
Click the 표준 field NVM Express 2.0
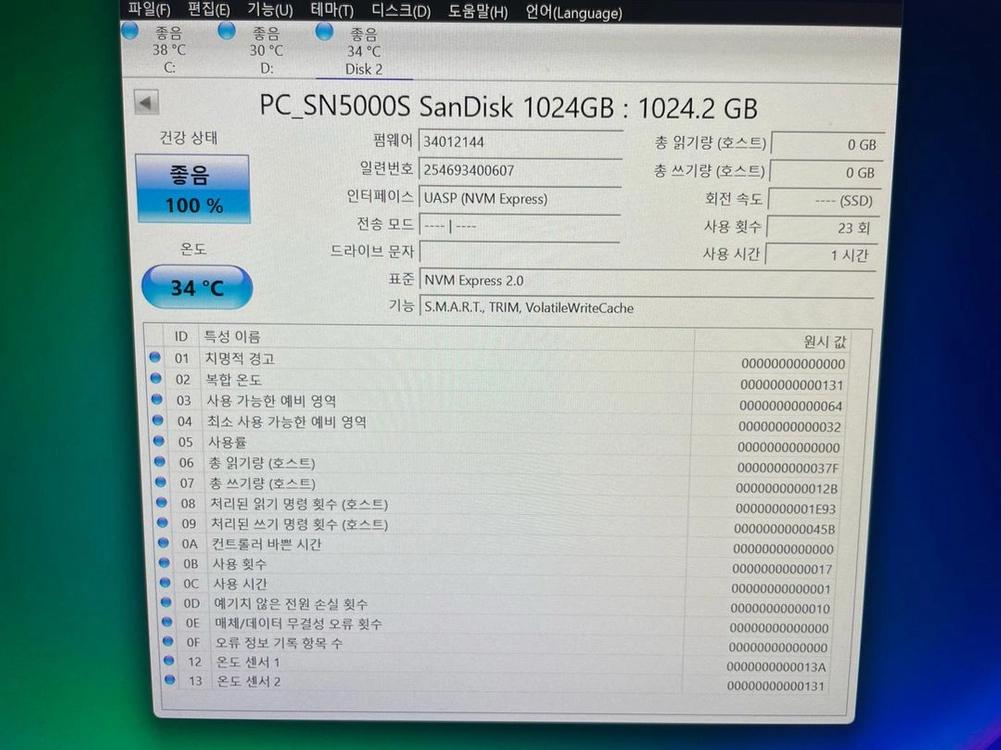pos(647,280)
